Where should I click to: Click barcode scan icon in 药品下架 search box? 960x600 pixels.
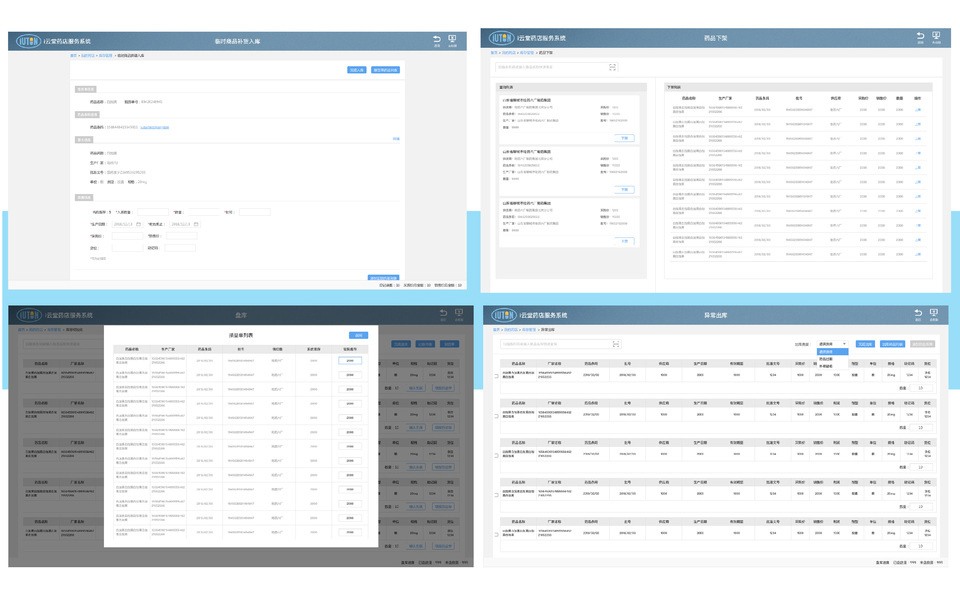[x=612, y=67]
